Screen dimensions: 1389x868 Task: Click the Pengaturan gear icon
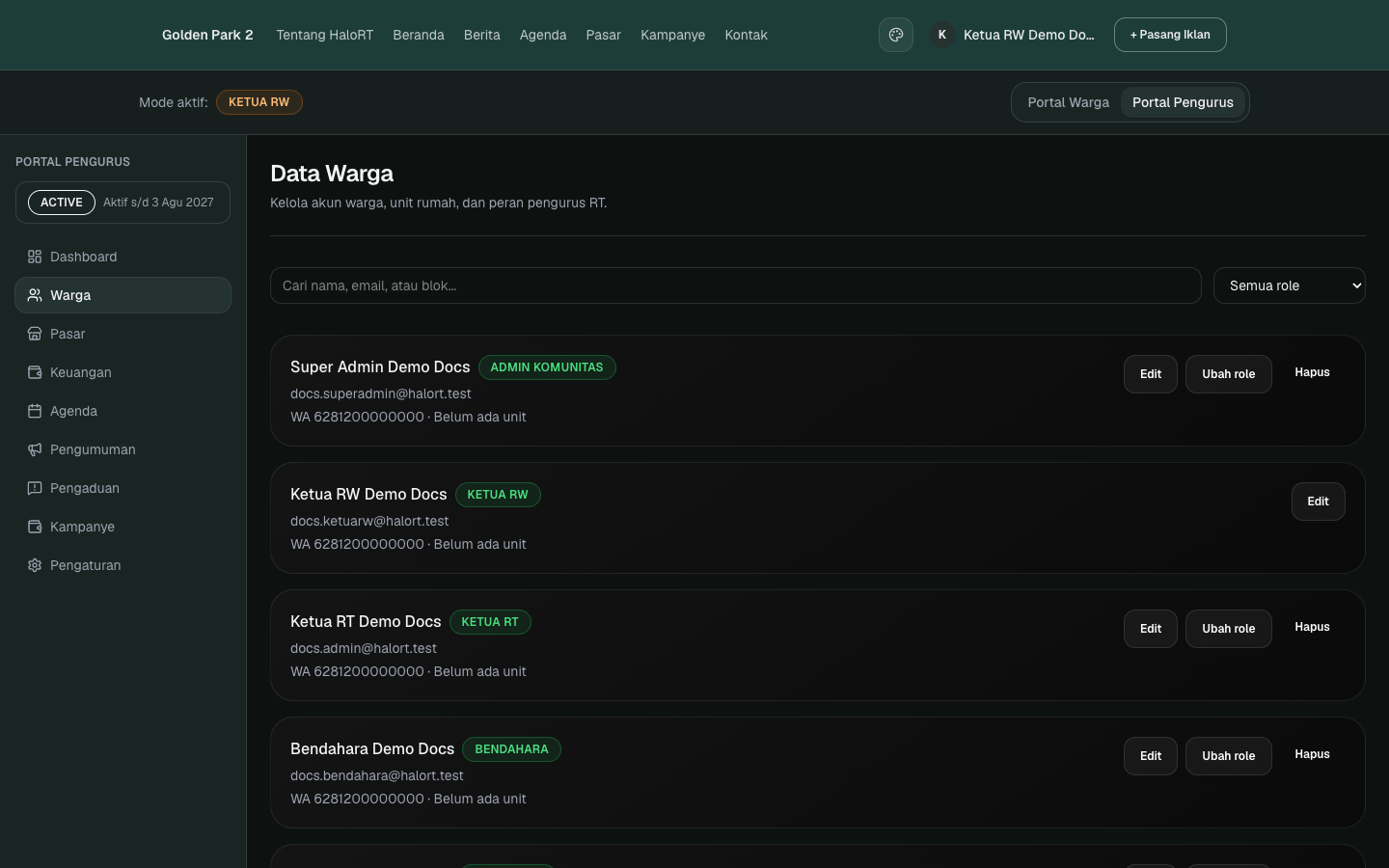click(x=35, y=565)
